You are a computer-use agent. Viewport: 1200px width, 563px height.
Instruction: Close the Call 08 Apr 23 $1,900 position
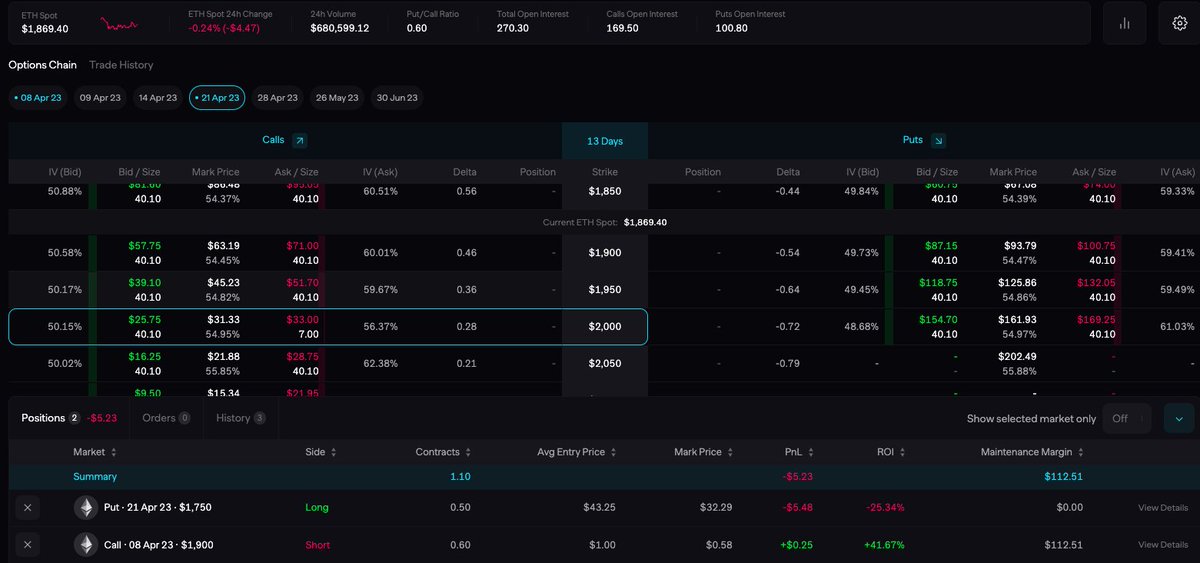click(x=27, y=545)
